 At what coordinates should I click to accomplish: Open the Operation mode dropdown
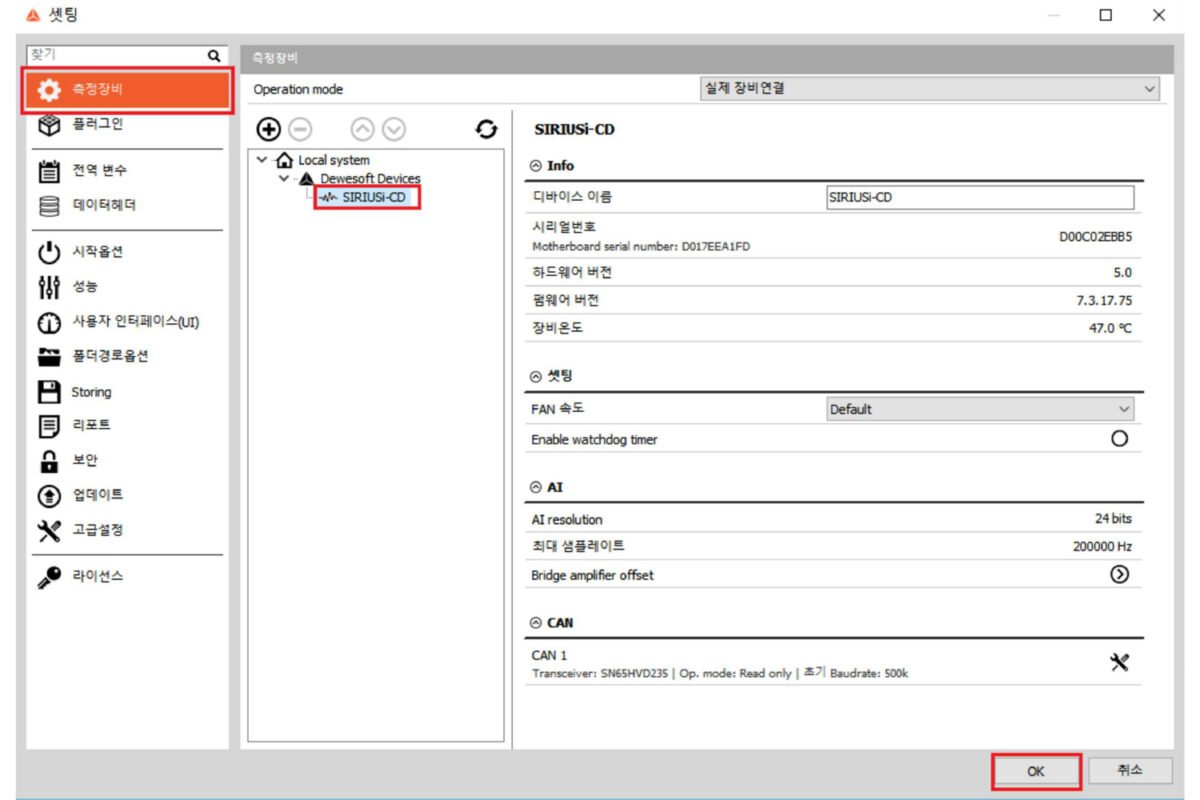(929, 88)
